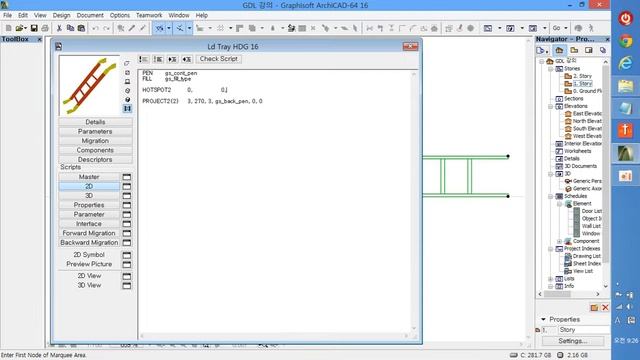Open the File menu
The image size is (640, 360).
(7, 15)
